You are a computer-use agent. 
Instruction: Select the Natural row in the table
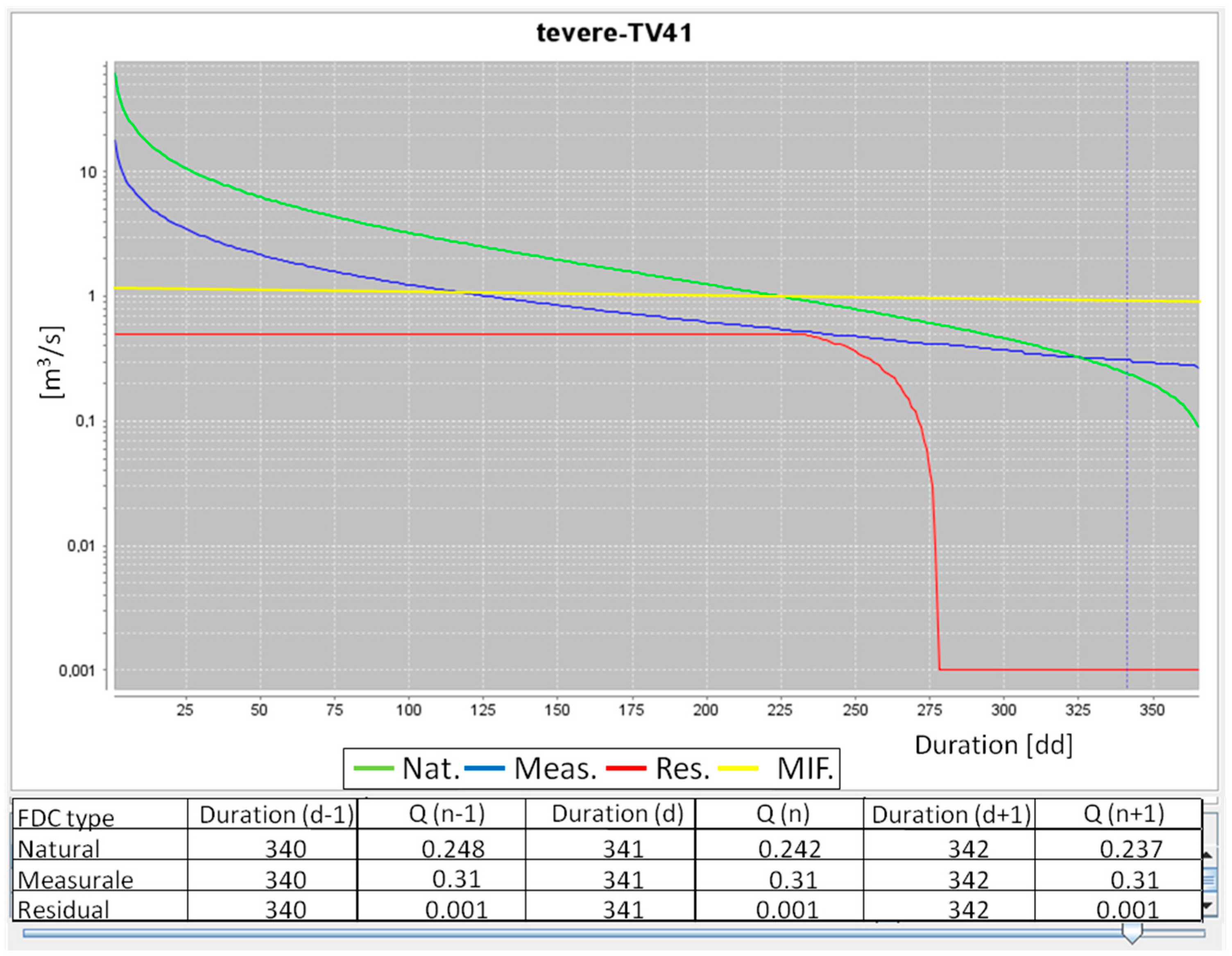pyautogui.click(x=59, y=849)
